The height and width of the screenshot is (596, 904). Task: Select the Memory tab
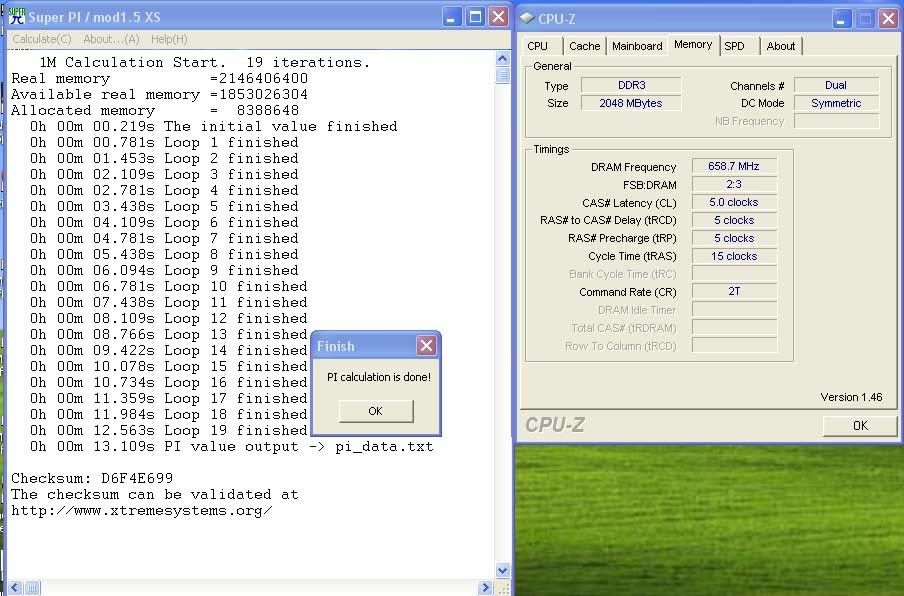coord(693,44)
